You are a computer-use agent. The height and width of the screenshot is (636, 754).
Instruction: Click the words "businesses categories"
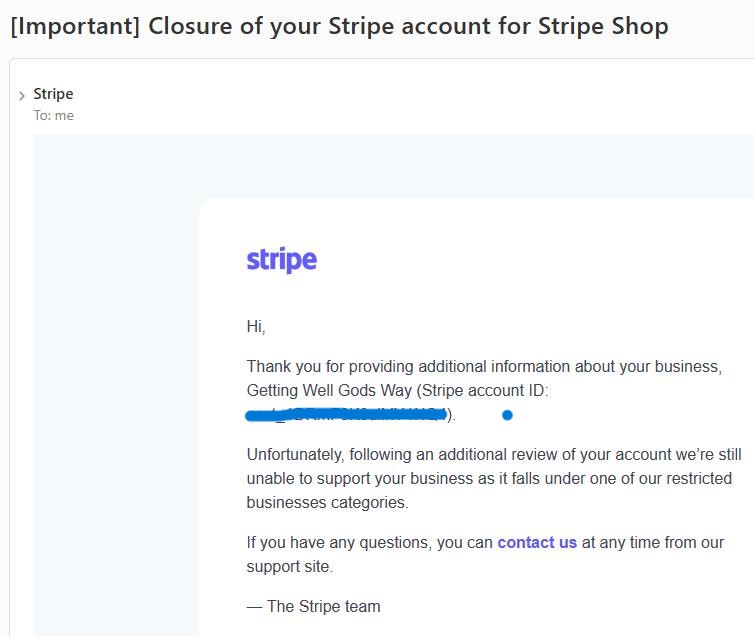327,502
